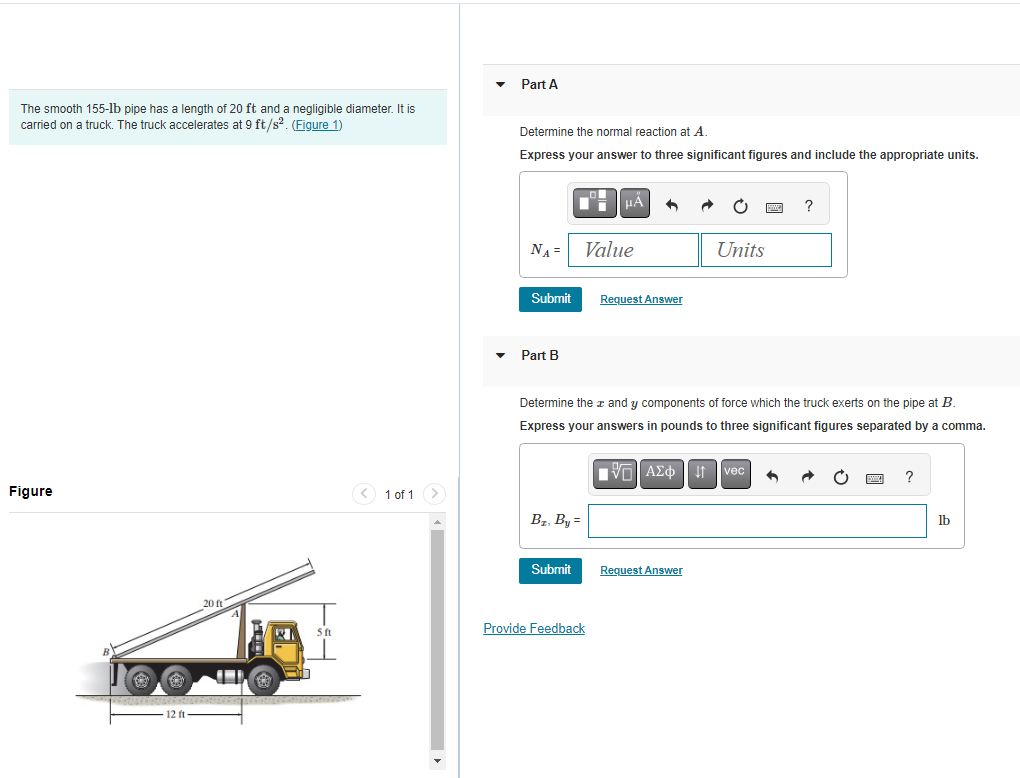The height and width of the screenshot is (778, 1020).
Task: Collapse the Part A section
Action: 500,85
